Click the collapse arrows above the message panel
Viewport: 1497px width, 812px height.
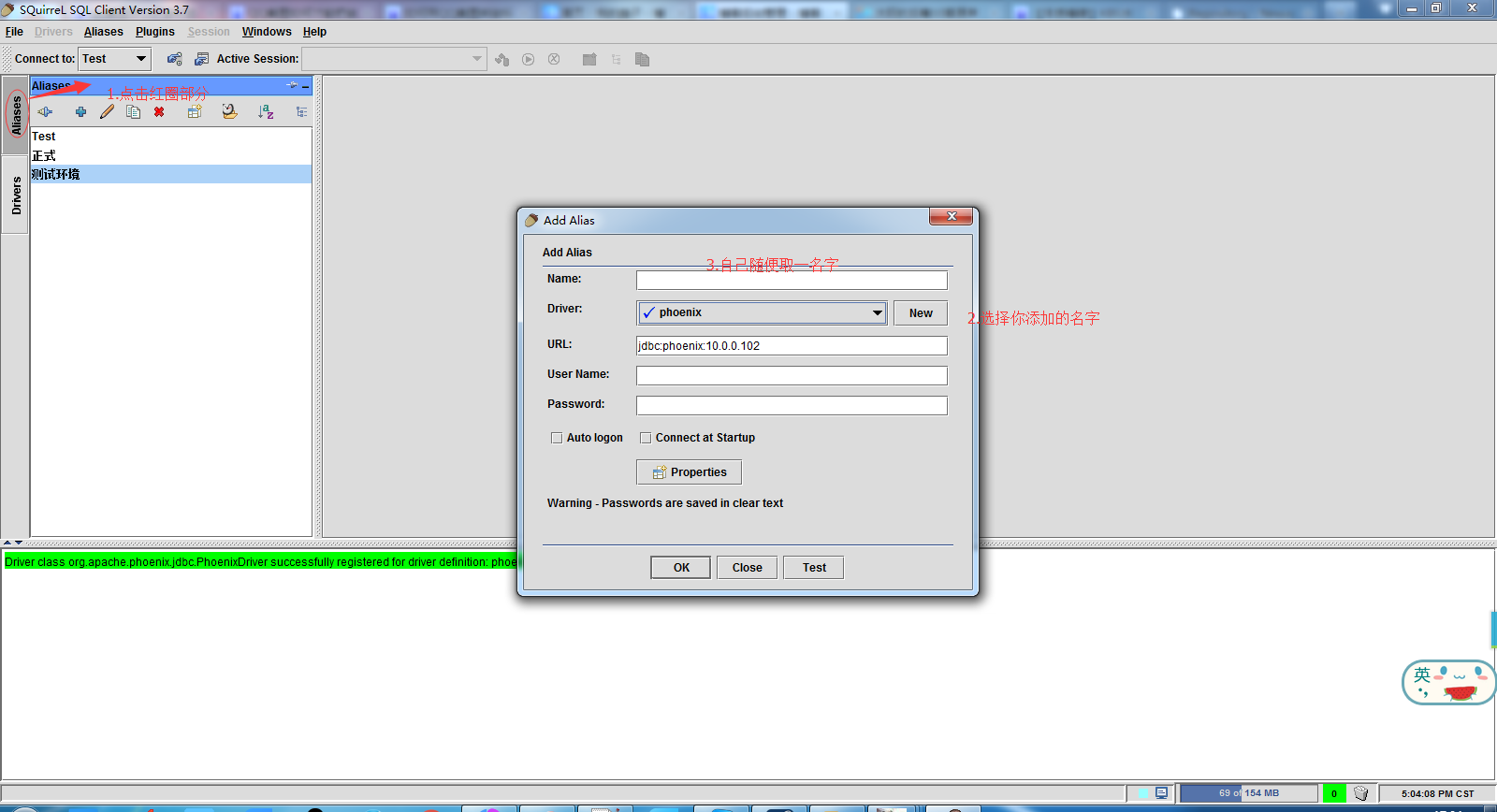(12, 543)
